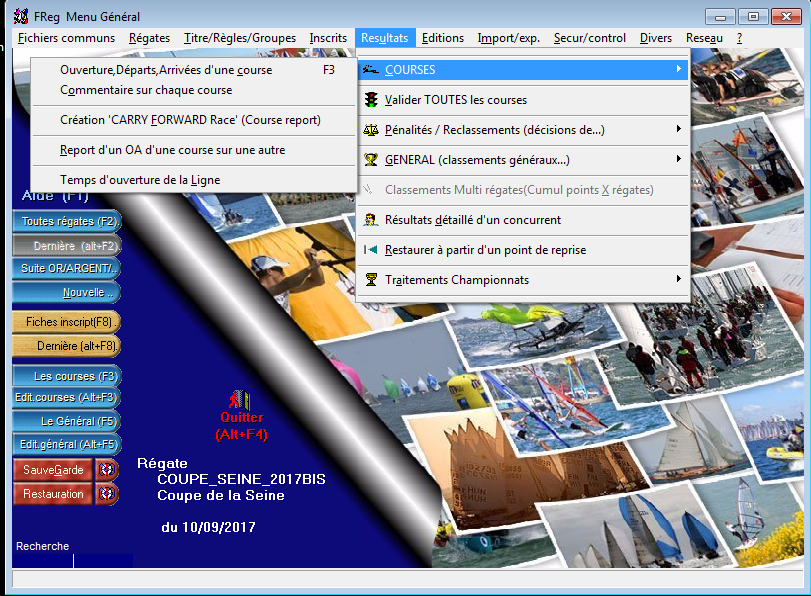Open the Secur/control menu
This screenshot has height=596, width=811.
click(x=590, y=38)
